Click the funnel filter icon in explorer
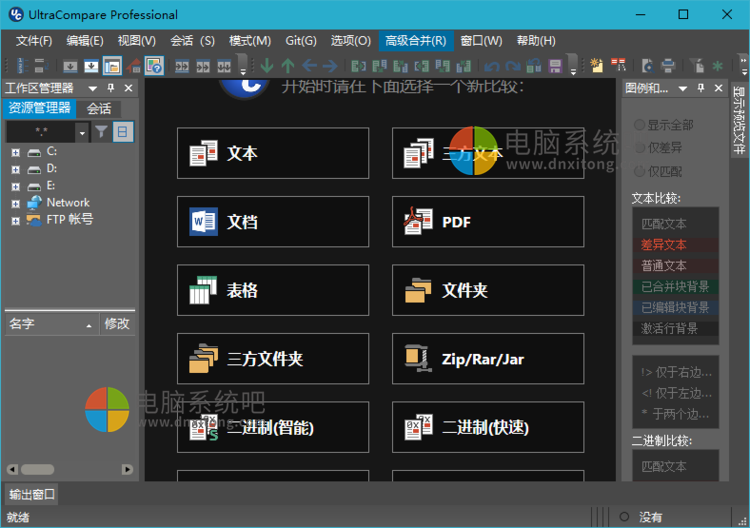This screenshot has width=750, height=528. (x=101, y=132)
